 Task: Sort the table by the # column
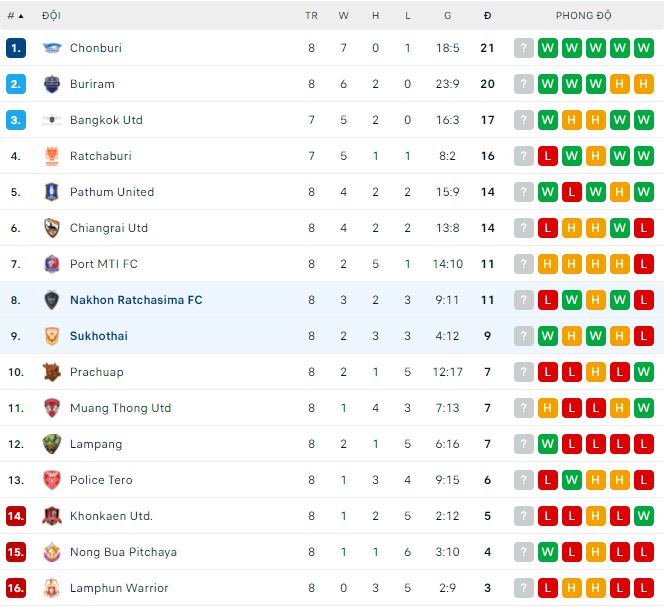point(14,16)
